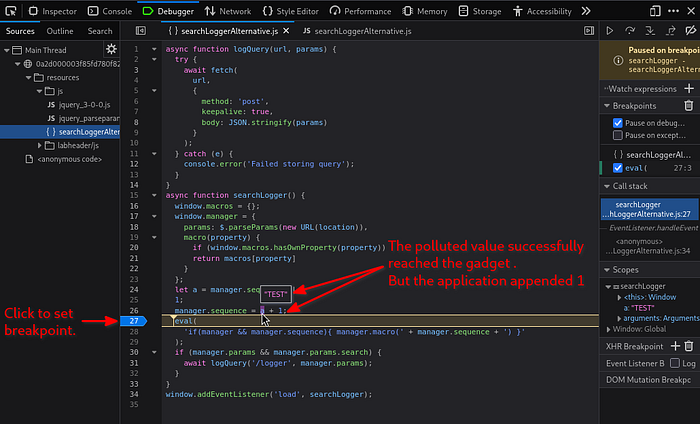Open the Accessibility panel
Image resolution: width=700 pixels, height=424 pixels.
click(x=542, y=11)
